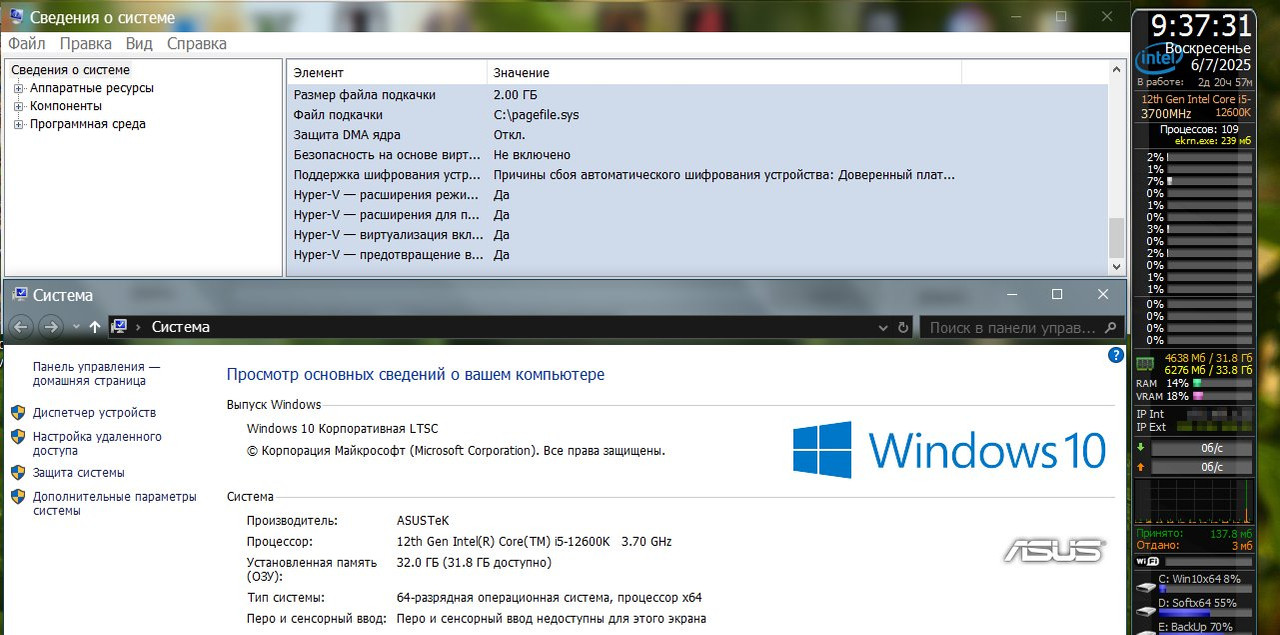1280x635 pixels.
Task: Click the shield icon beside Настройка удаленного доступа
Action: (x=17, y=437)
